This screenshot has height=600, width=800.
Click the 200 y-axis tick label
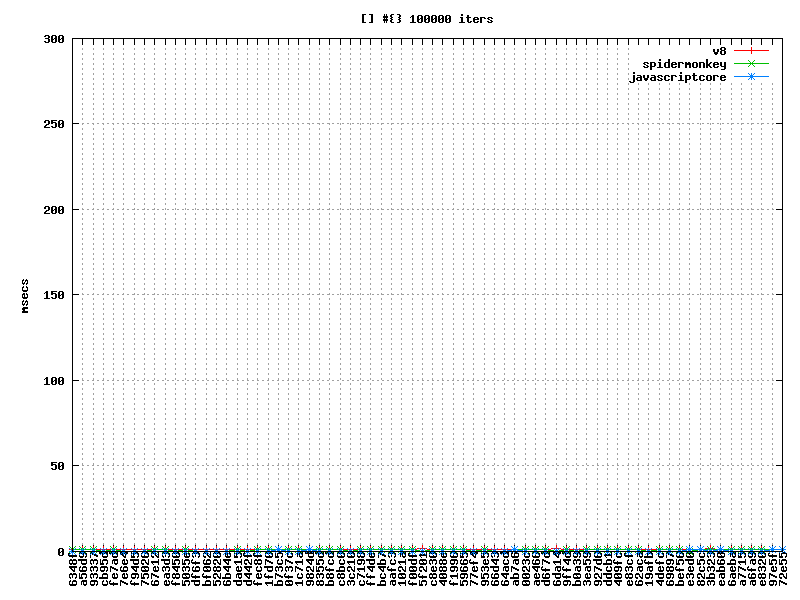click(54, 210)
